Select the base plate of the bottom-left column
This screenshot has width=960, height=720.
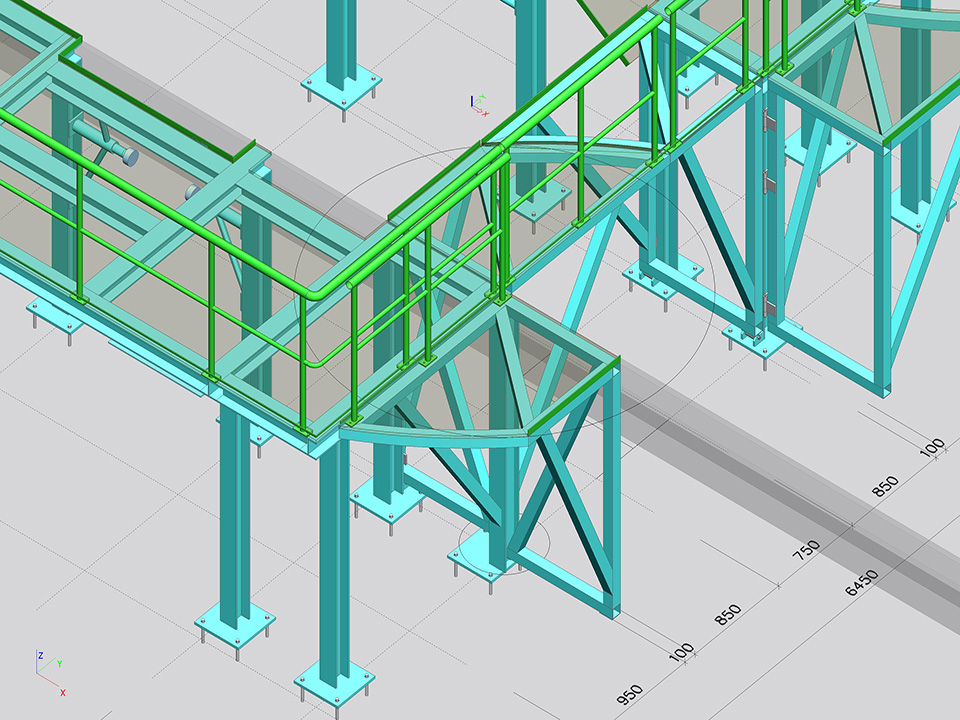(x=235, y=623)
